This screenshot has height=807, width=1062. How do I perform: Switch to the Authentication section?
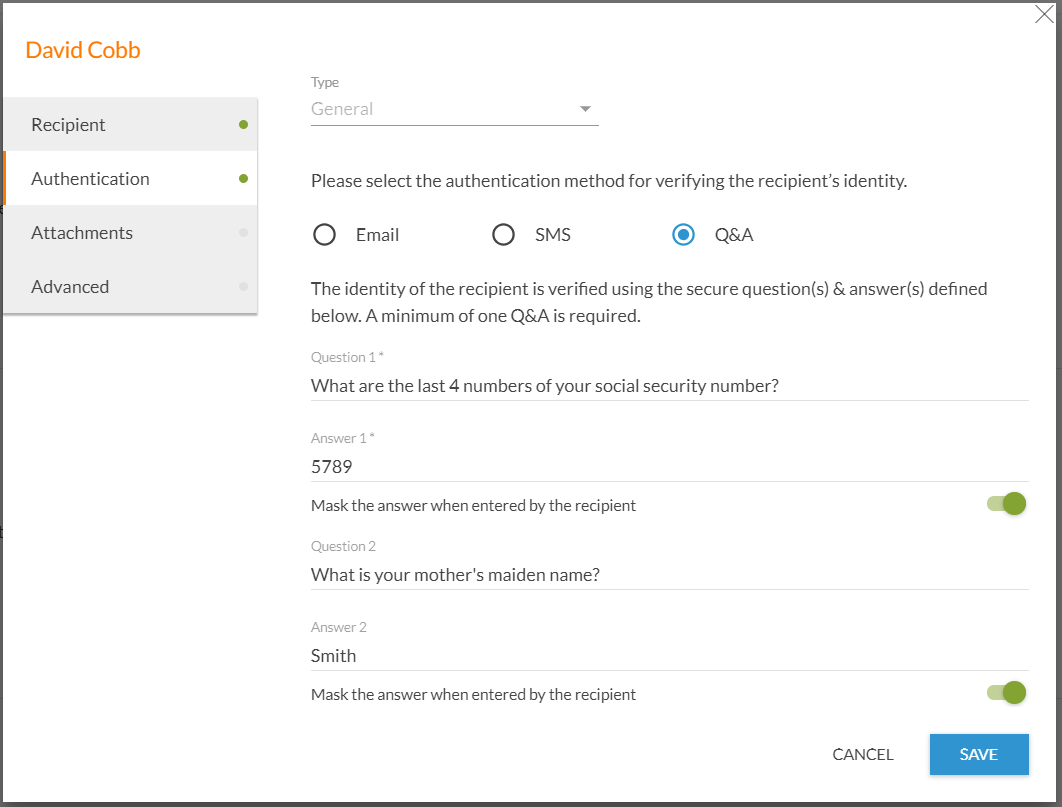click(90, 178)
